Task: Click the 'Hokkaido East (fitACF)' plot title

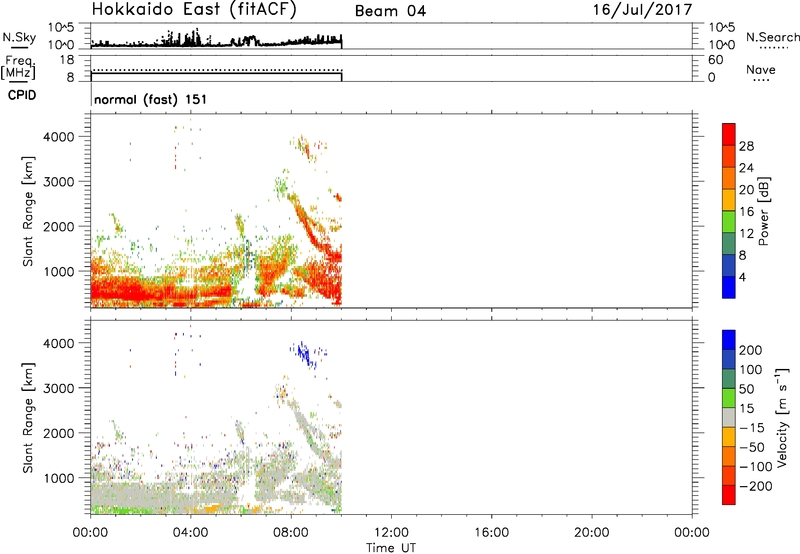Action: point(194,10)
